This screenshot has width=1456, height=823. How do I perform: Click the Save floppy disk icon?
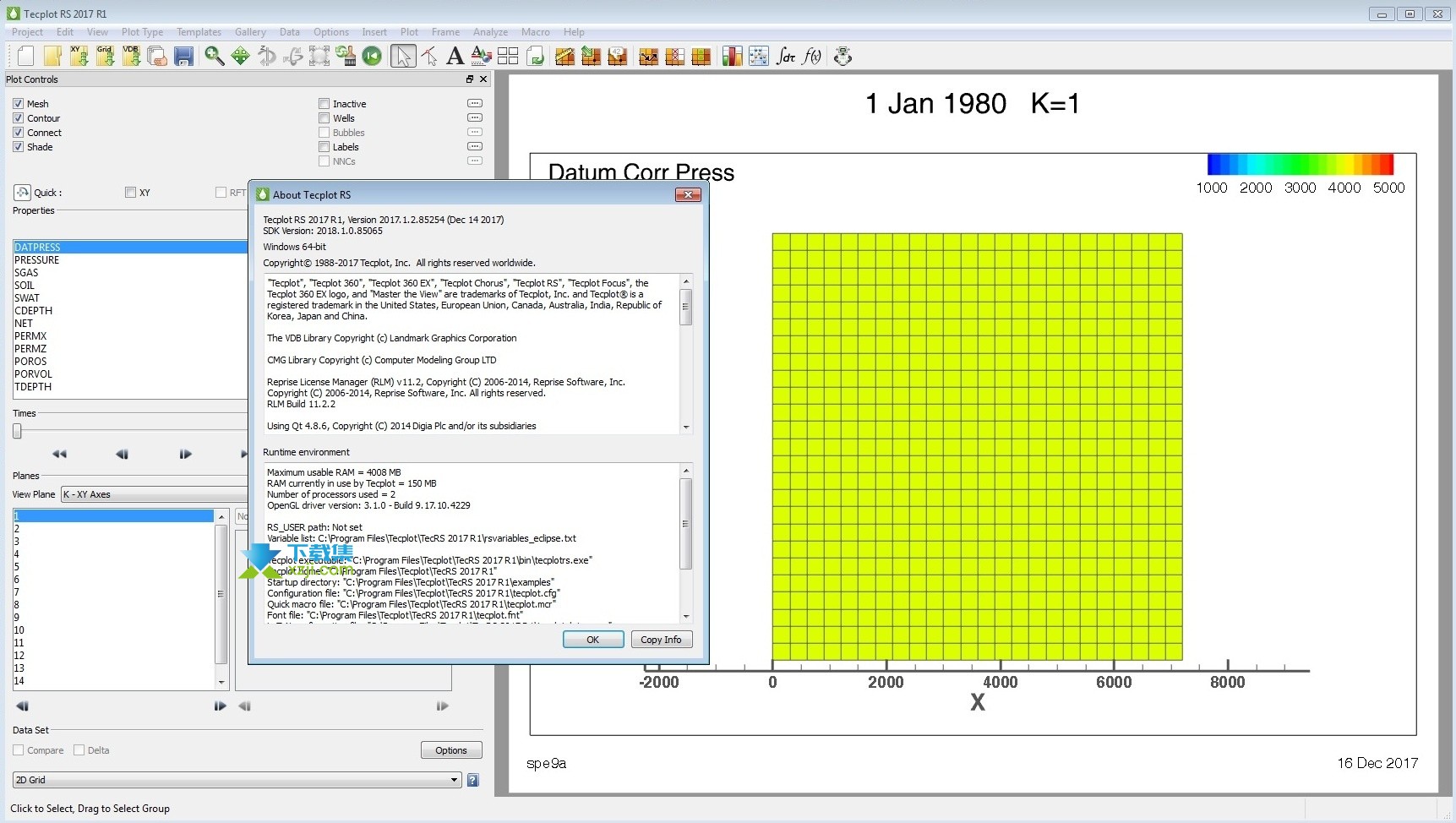(x=183, y=57)
